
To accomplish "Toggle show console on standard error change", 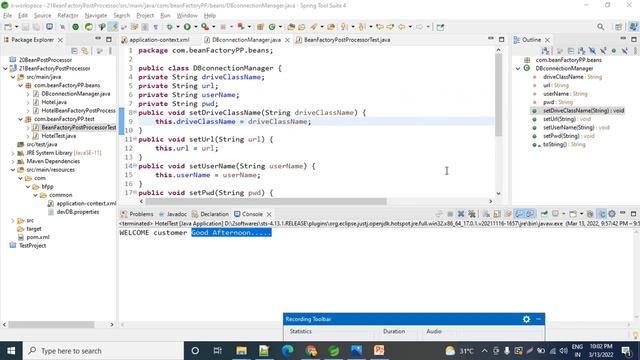I will point(530,214).
